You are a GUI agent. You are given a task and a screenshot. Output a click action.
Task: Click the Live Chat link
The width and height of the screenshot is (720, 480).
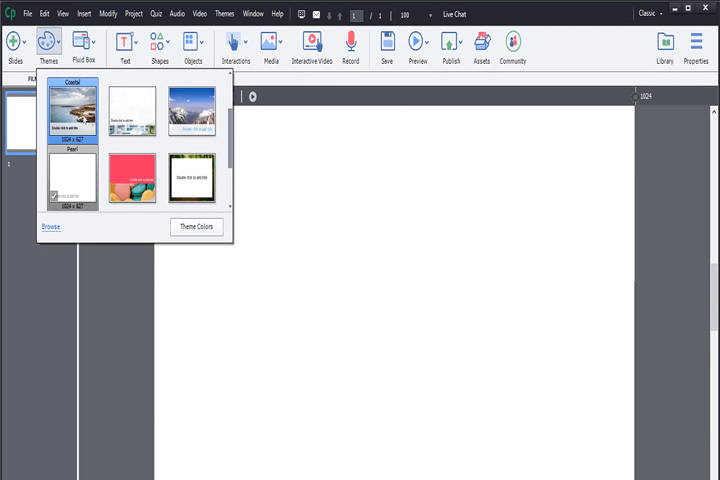[455, 15]
